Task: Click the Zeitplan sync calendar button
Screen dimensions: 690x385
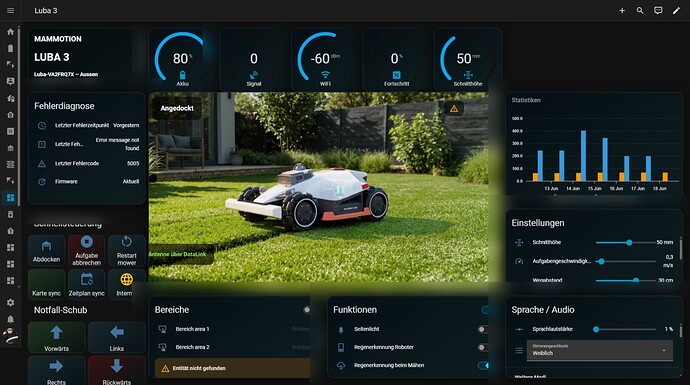Action: [86, 284]
